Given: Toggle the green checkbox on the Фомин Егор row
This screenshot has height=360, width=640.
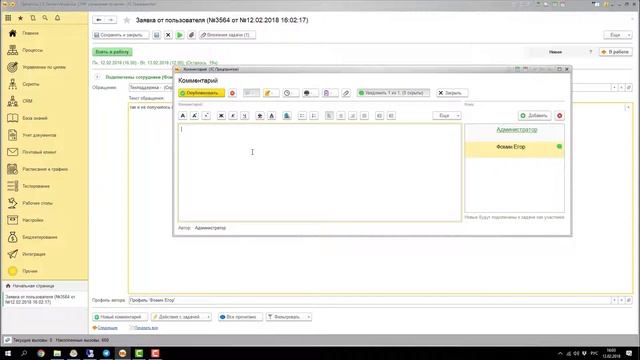Looking at the screenshot, I should pyautogui.click(x=559, y=147).
